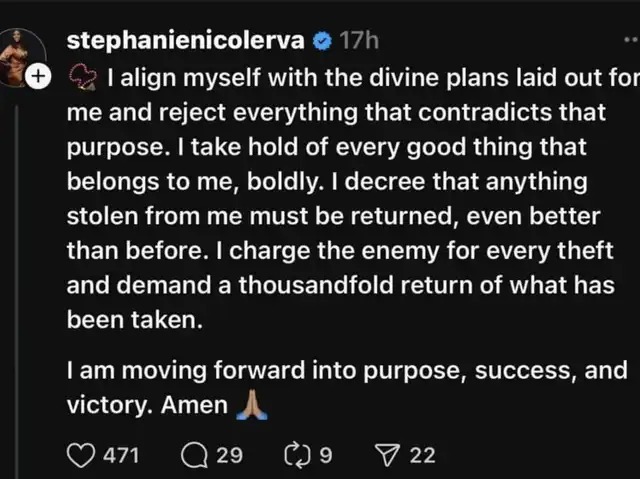
Task: Open the three-dot more options menu
Action: click(630, 41)
